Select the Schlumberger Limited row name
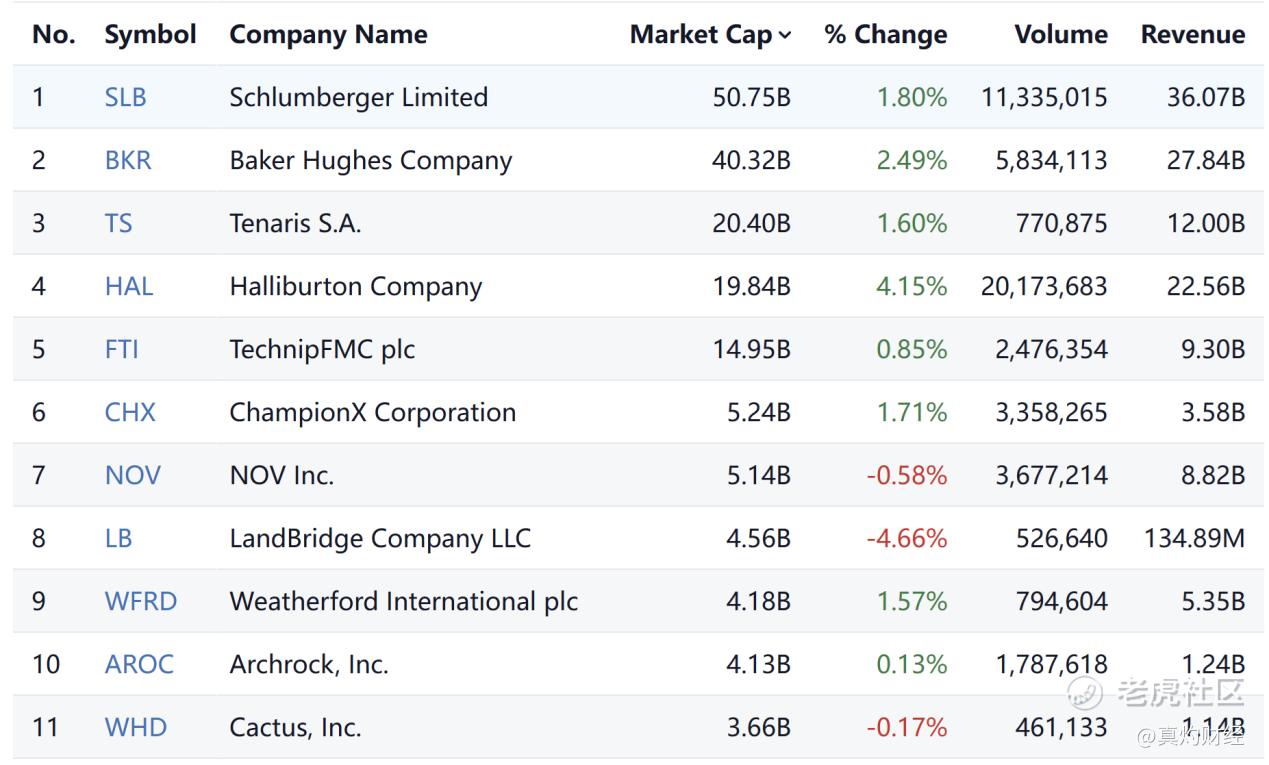The image size is (1269, 765). coord(358,97)
